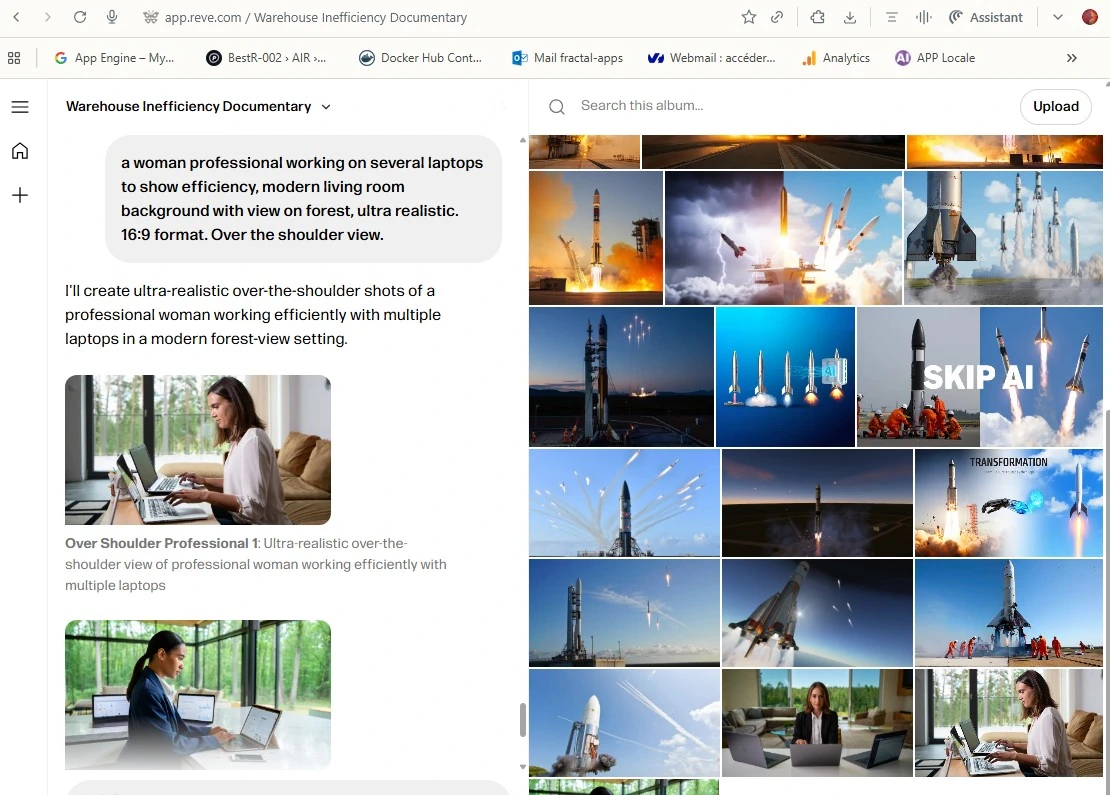Click the Upload button

pyautogui.click(x=1055, y=107)
